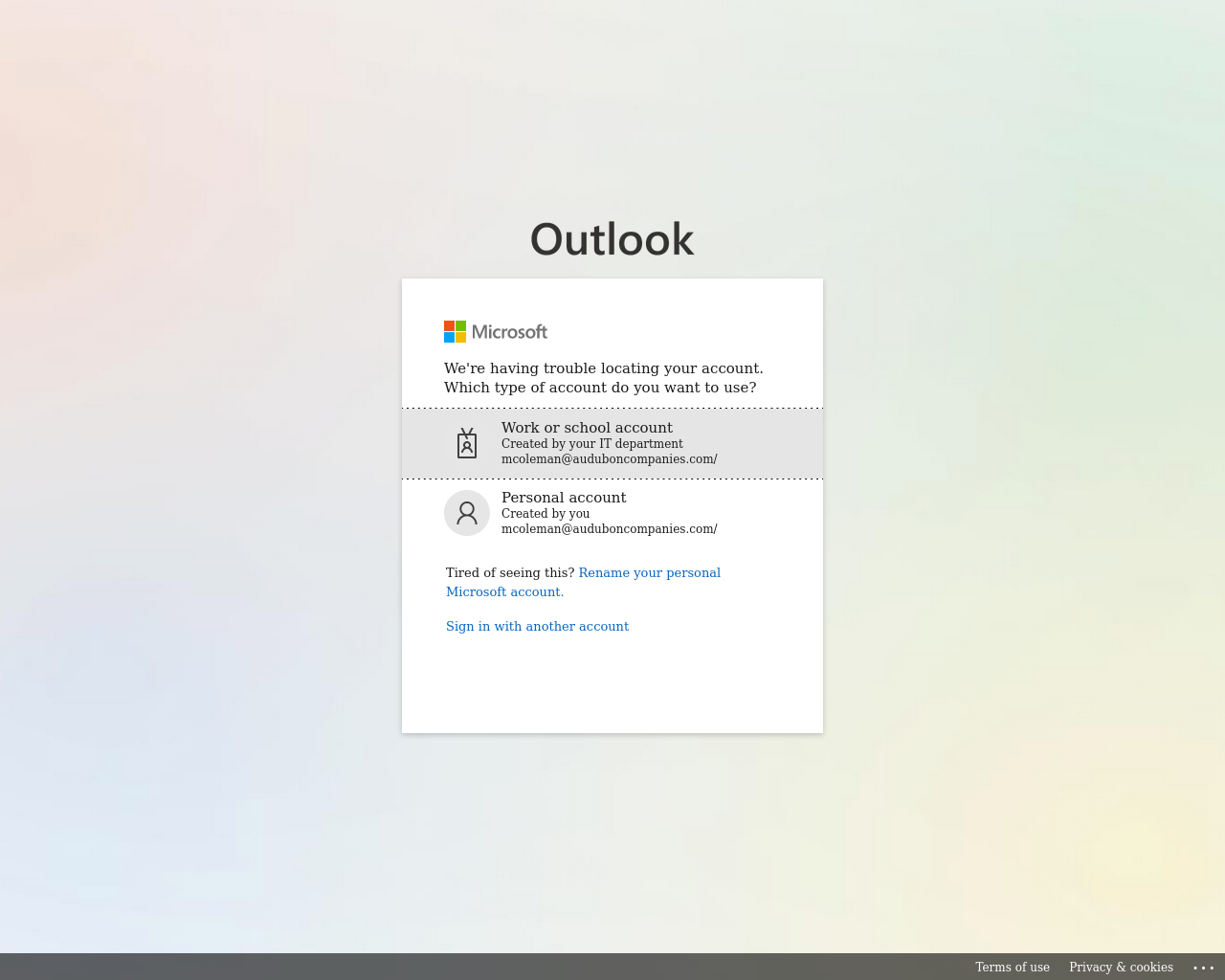
Task: Click the personal account avatar icon
Action: pyautogui.click(x=467, y=513)
